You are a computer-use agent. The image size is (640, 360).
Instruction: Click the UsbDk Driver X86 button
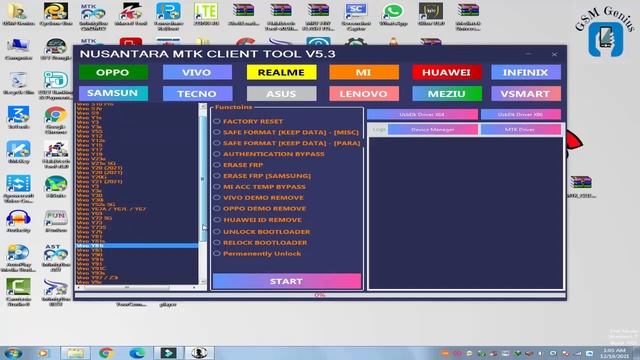(520, 115)
